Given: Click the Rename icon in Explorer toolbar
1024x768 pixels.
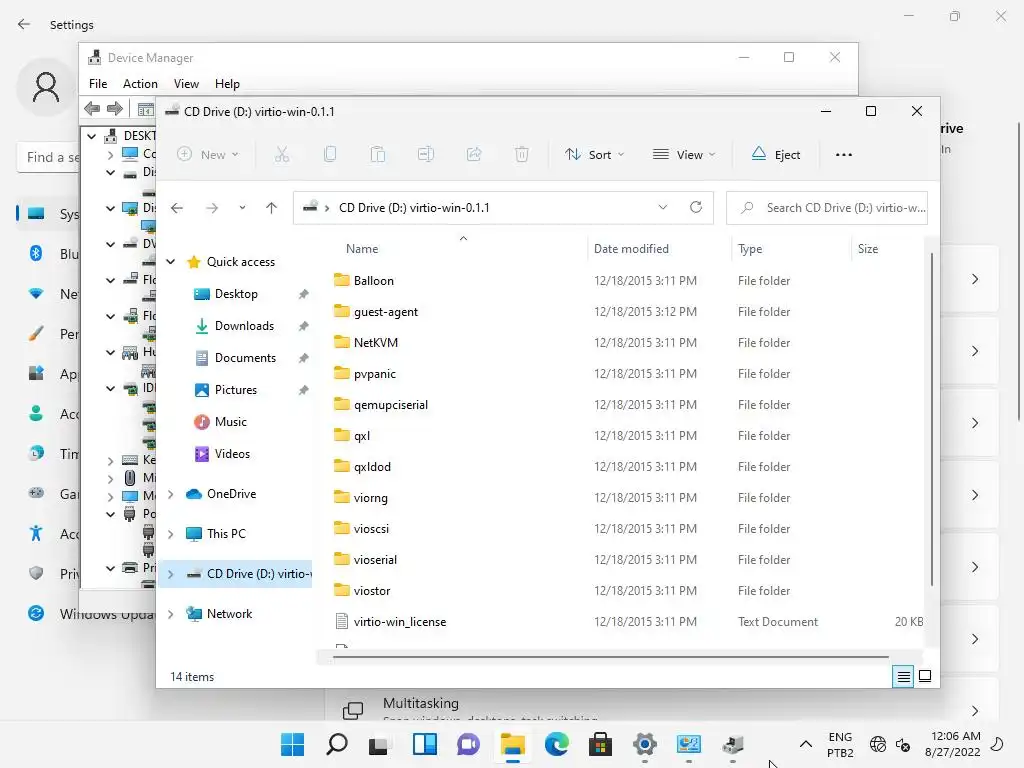Looking at the screenshot, I should [426, 155].
